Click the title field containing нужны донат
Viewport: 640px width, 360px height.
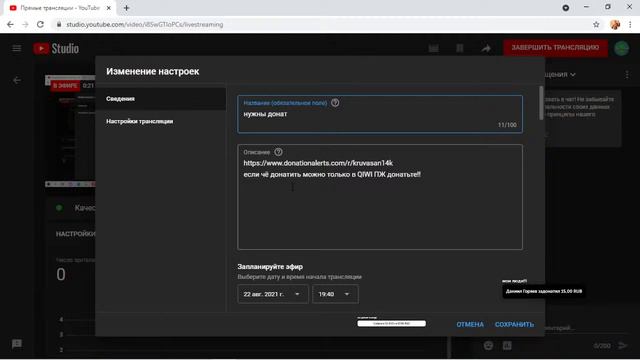(x=380, y=114)
